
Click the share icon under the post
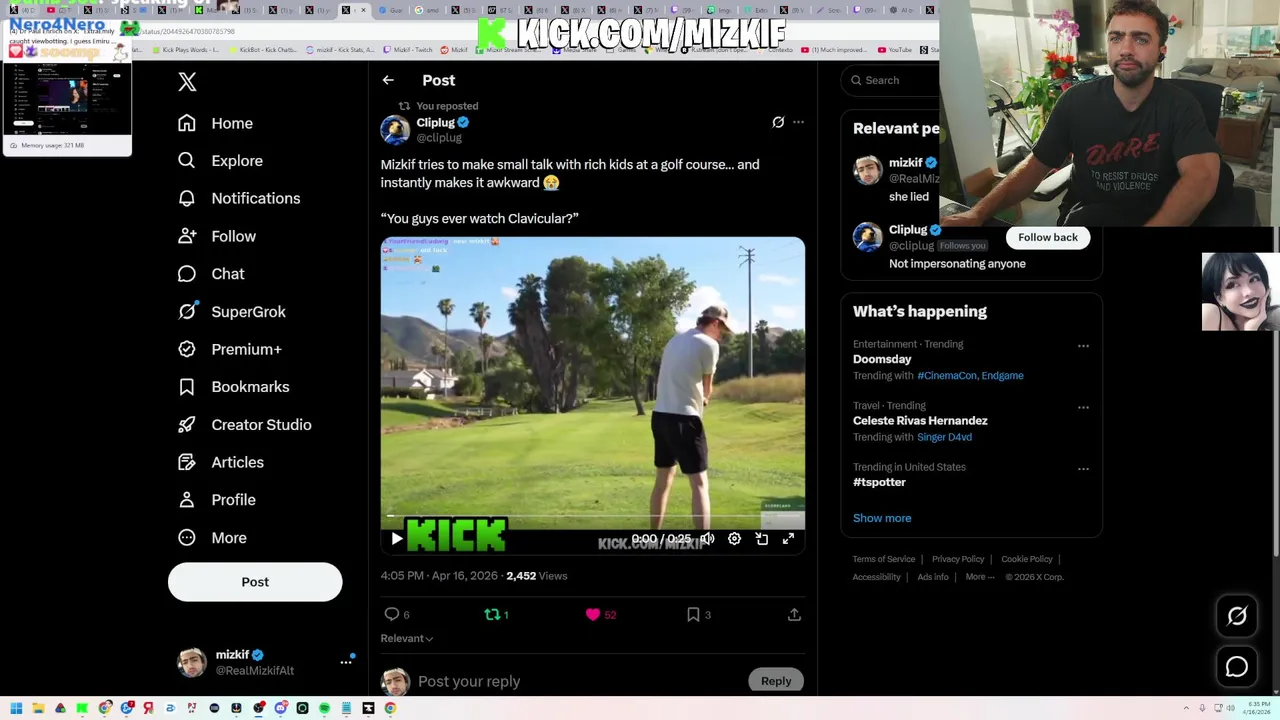click(x=794, y=614)
